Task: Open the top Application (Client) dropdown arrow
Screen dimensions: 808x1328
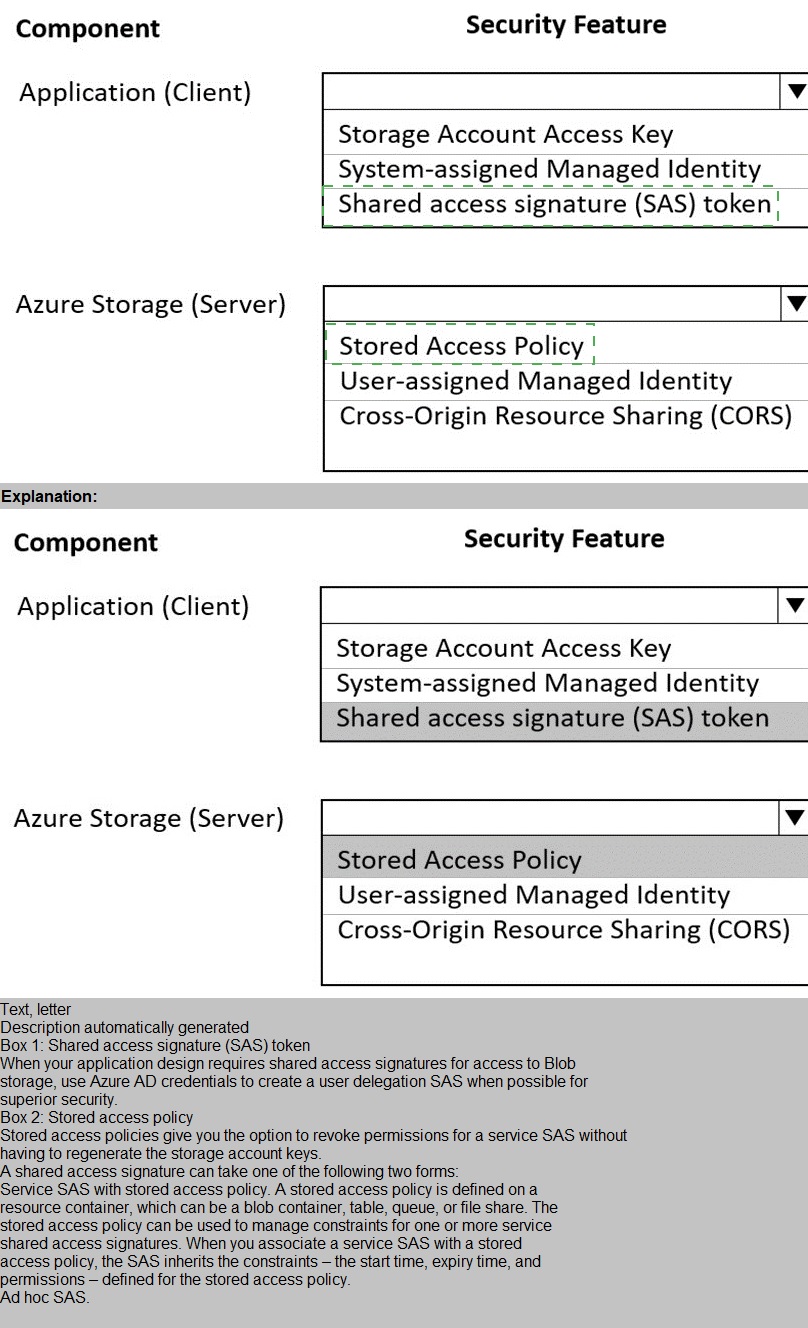Action: pyautogui.click(x=795, y=91)
